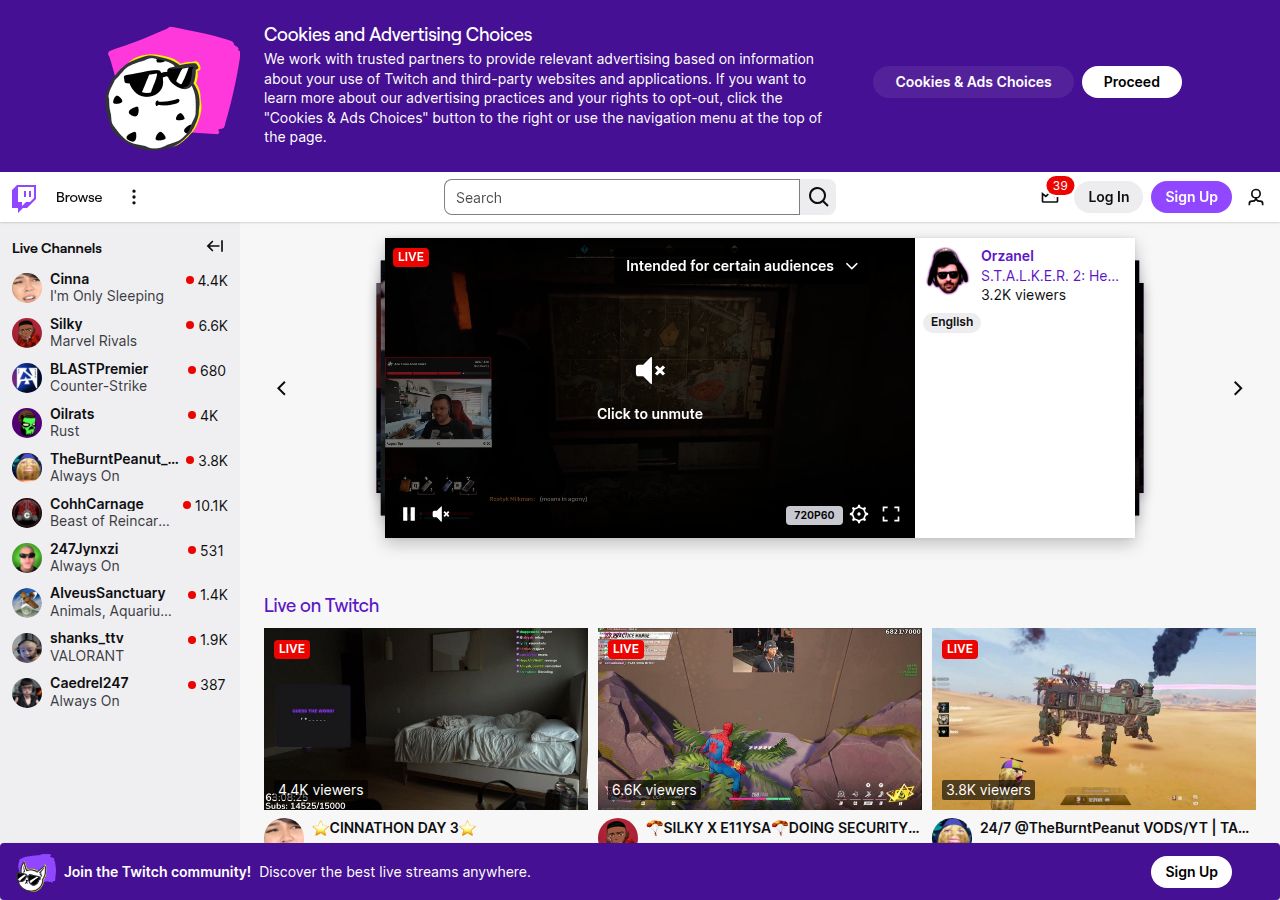Screen dimensions: 1280x900
Task: Open the Silky Spider-Man stream thumbnail
Action: click(760, 719)
